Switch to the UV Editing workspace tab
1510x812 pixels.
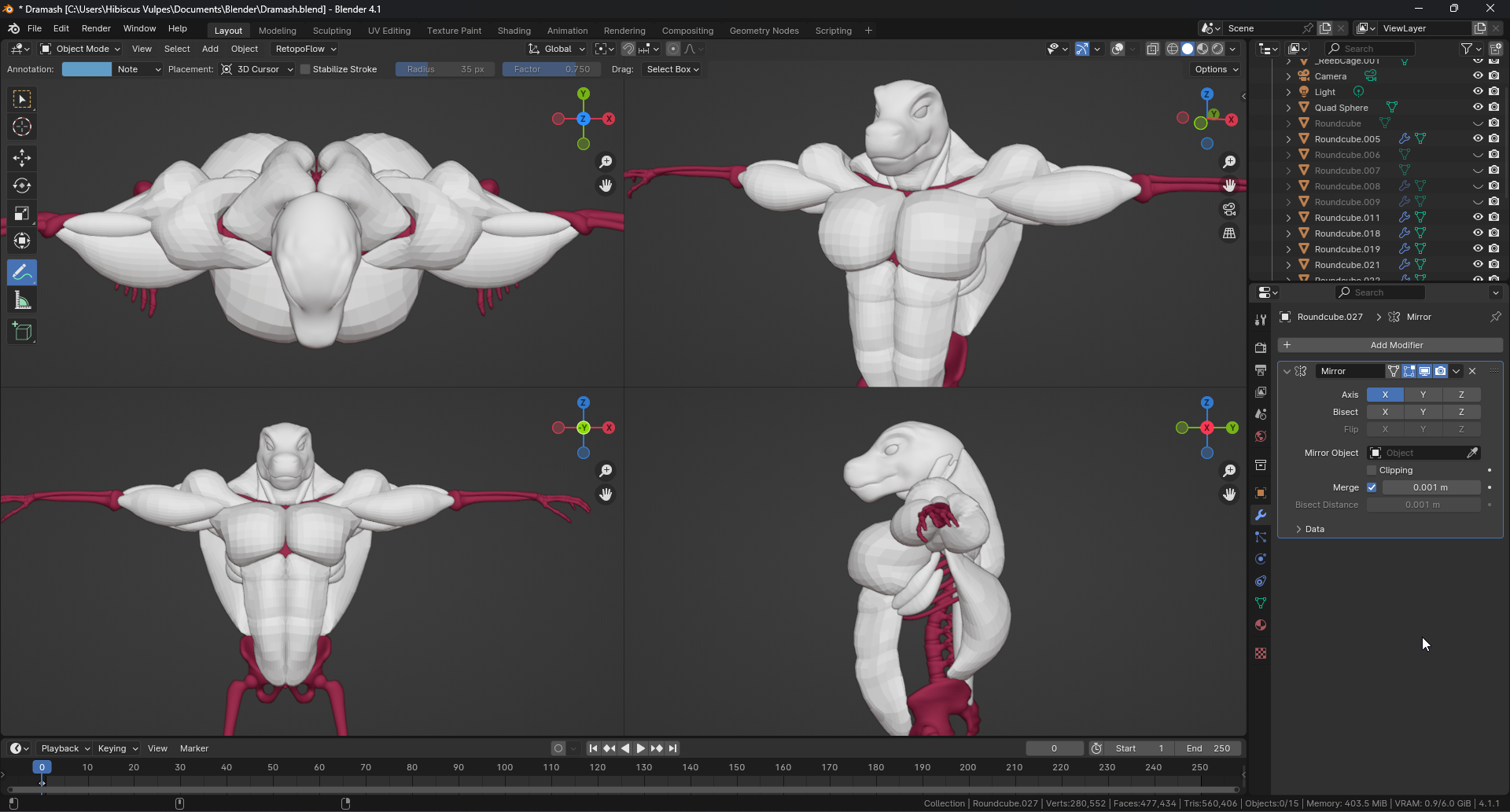pyautogui.click(x=389, y=31)
